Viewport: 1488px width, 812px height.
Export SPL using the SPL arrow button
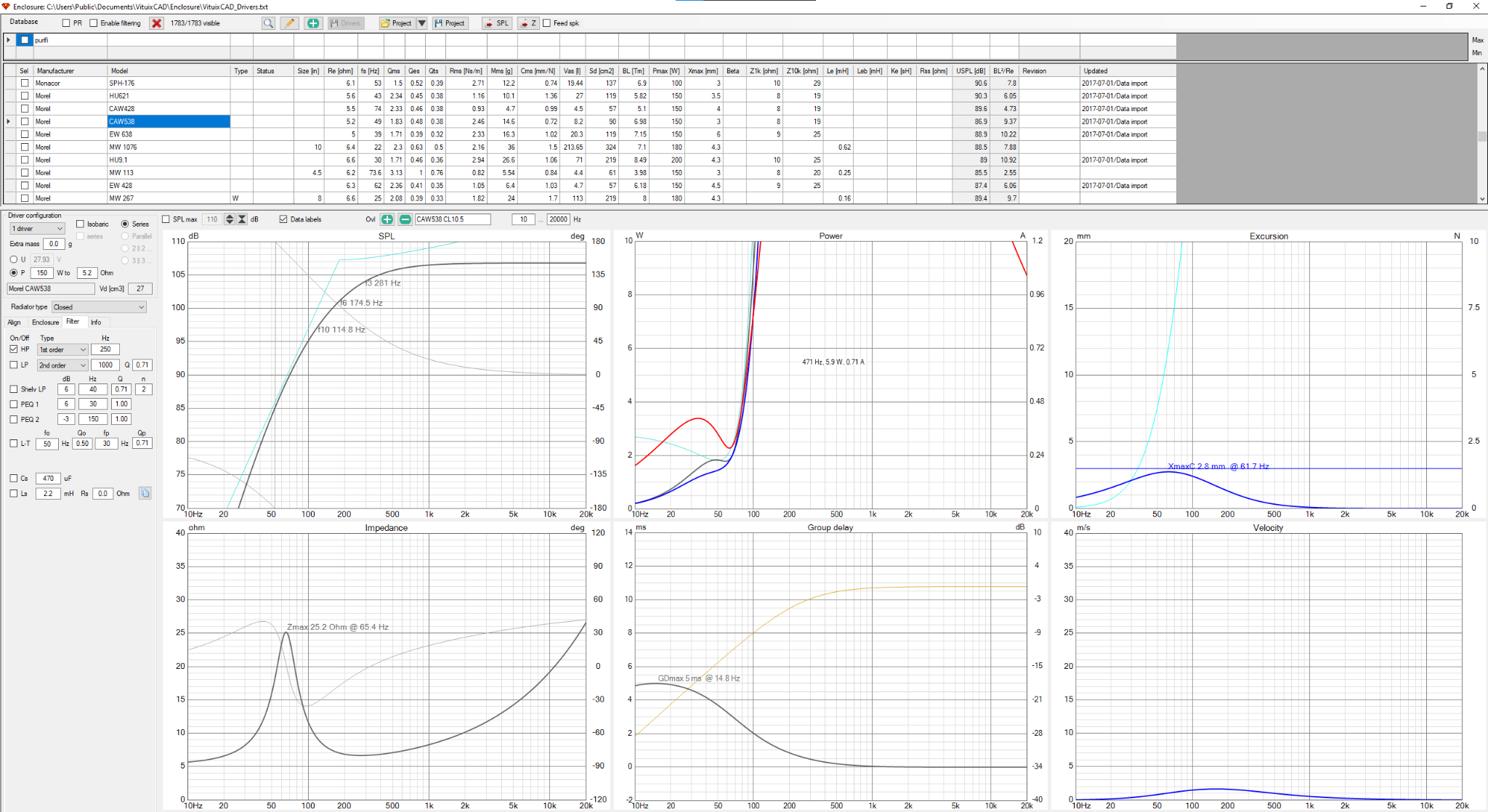(497, 23)
